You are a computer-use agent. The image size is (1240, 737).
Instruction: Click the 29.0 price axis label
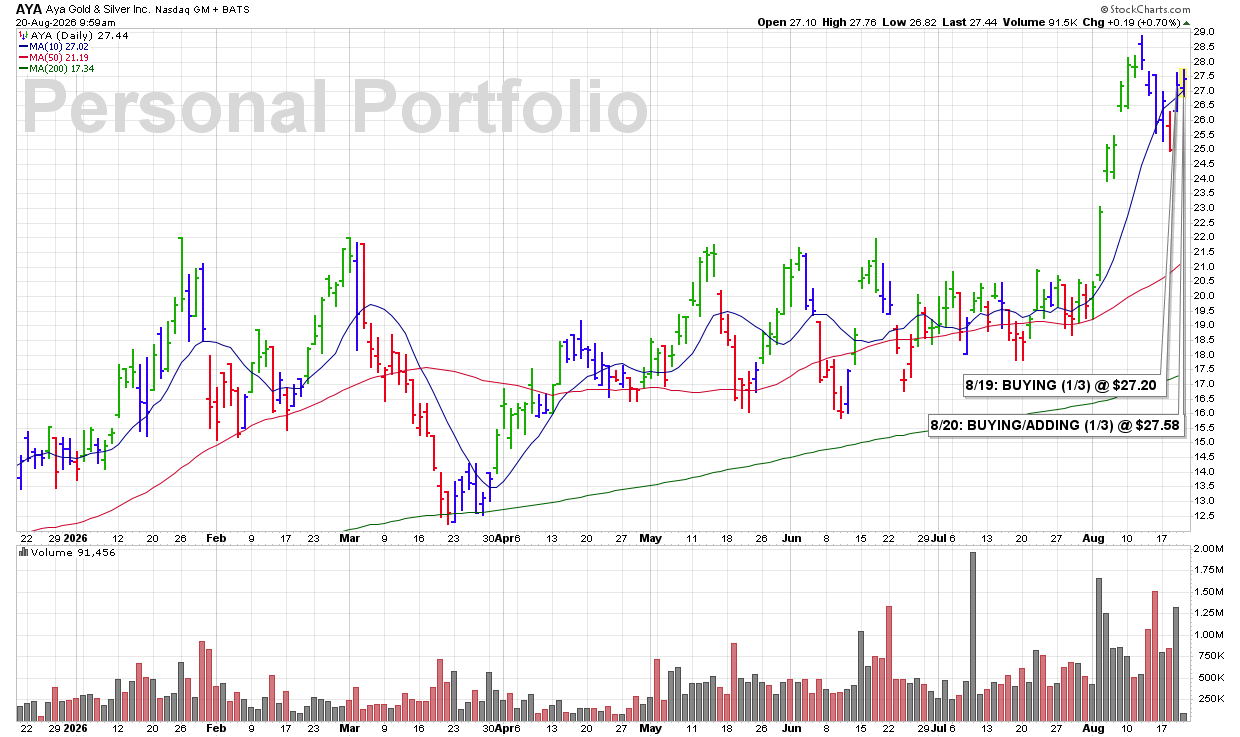(x=1204, y=32)
